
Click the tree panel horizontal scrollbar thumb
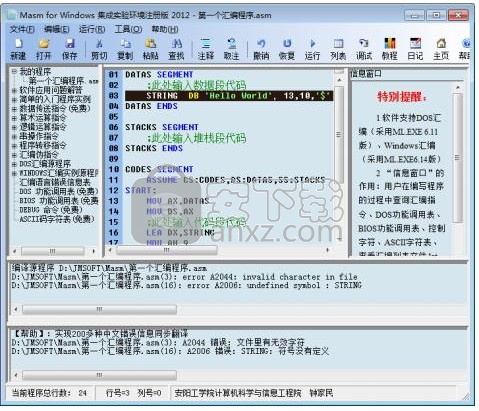[x=53, y=251]
